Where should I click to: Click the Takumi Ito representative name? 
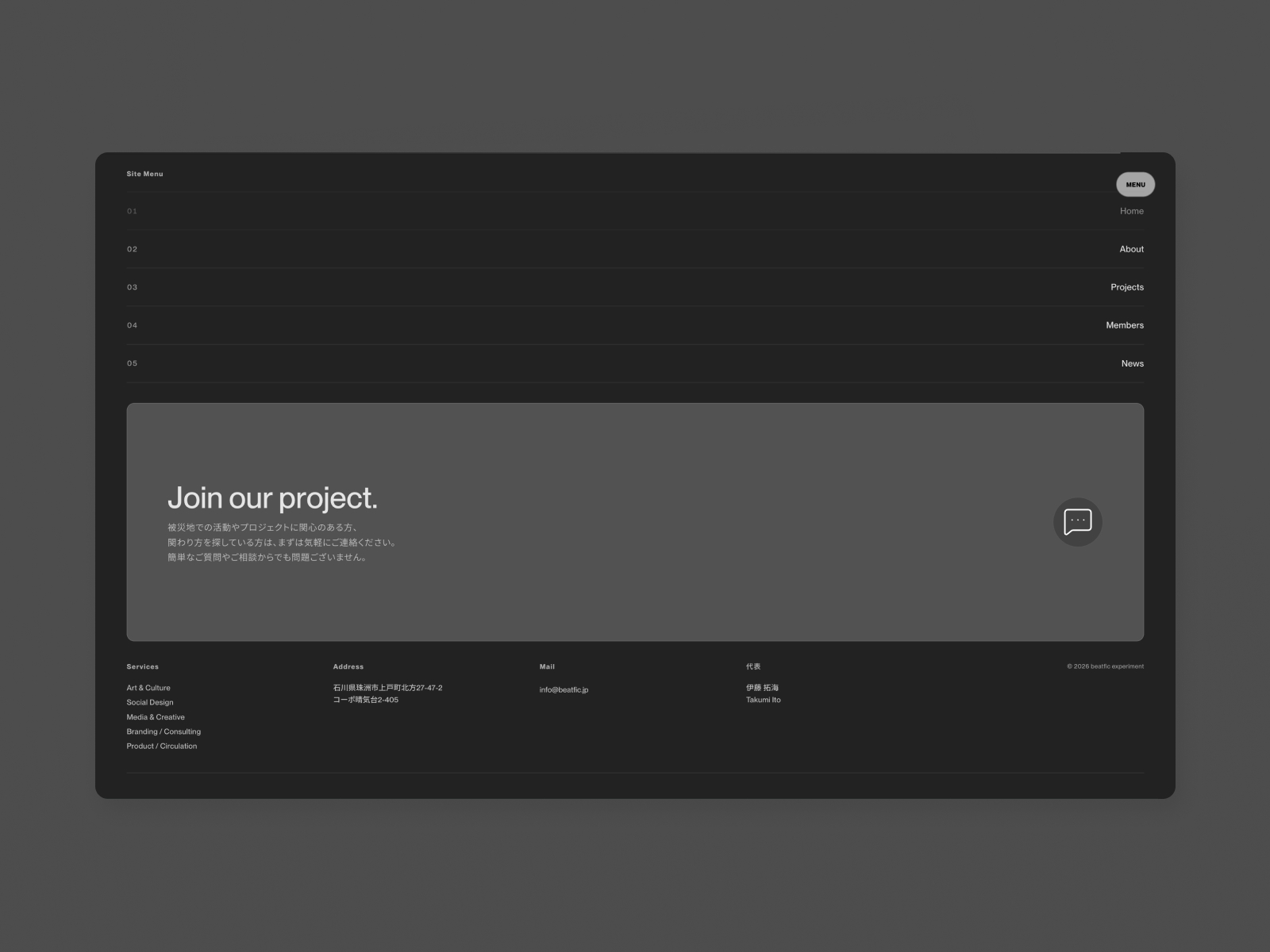[x=764, y=699]
